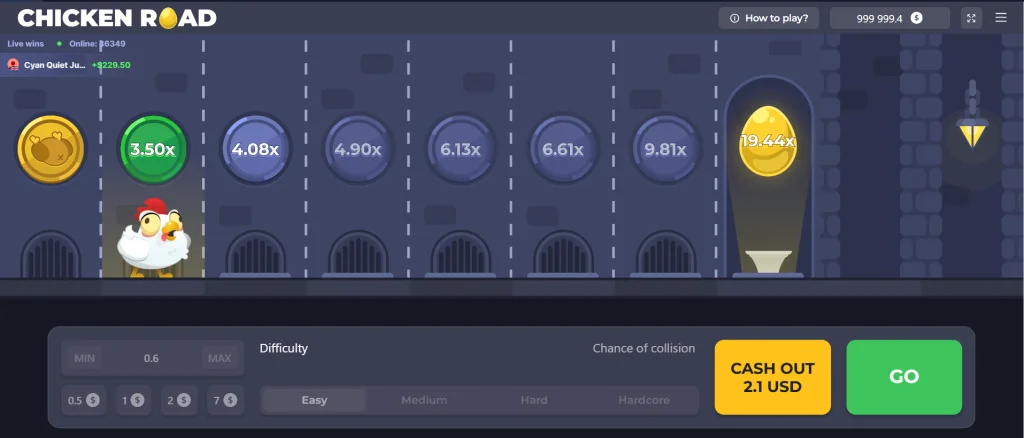Open the hamburger menu icon

coord(1000,18)
